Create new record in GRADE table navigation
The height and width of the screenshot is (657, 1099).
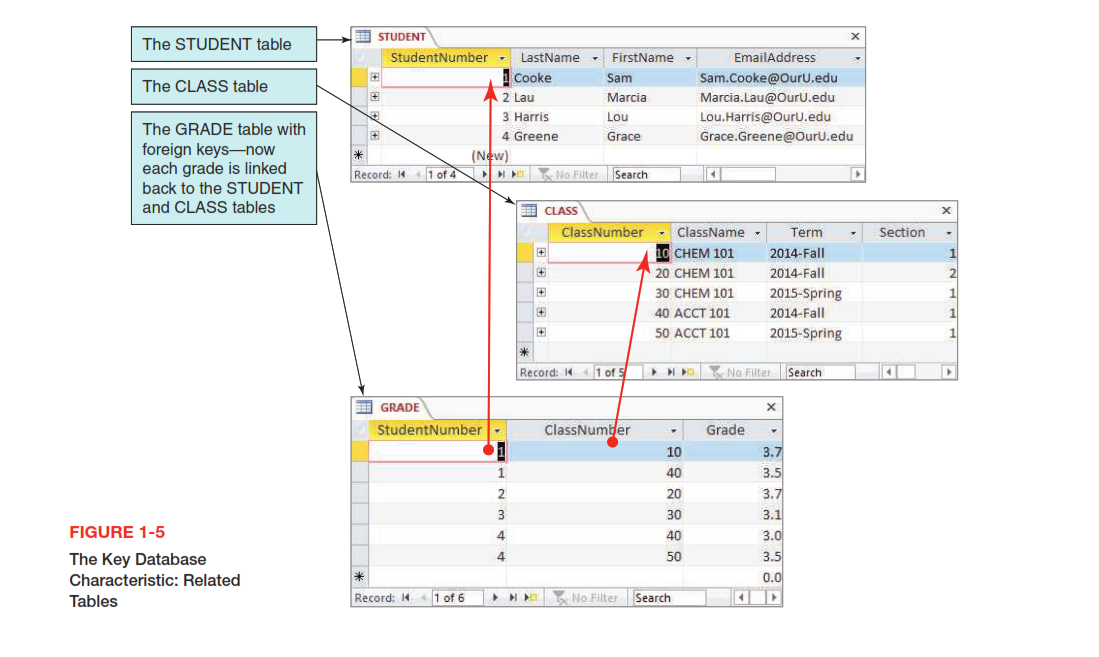(531, 597)
